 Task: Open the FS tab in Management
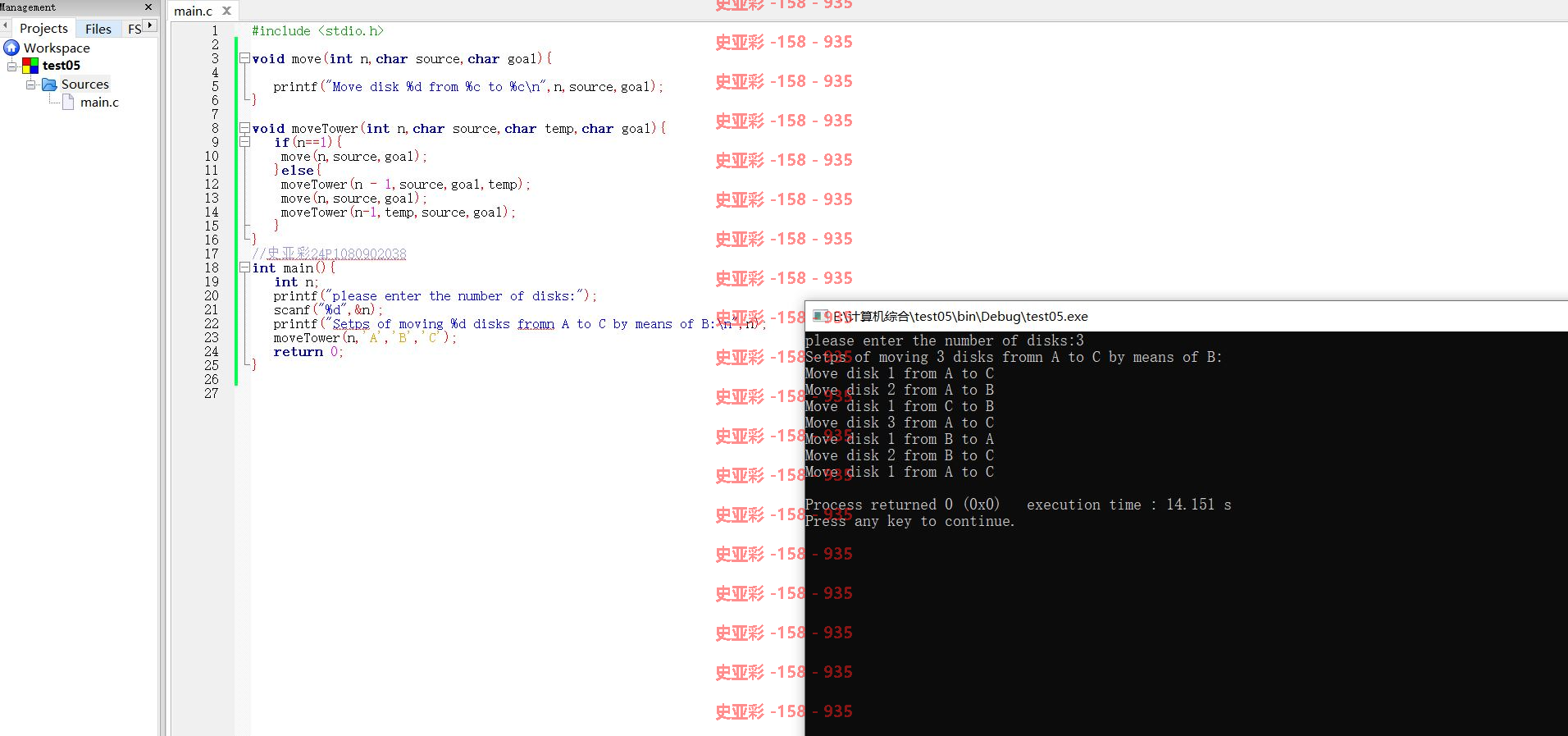tap(134, 29)
